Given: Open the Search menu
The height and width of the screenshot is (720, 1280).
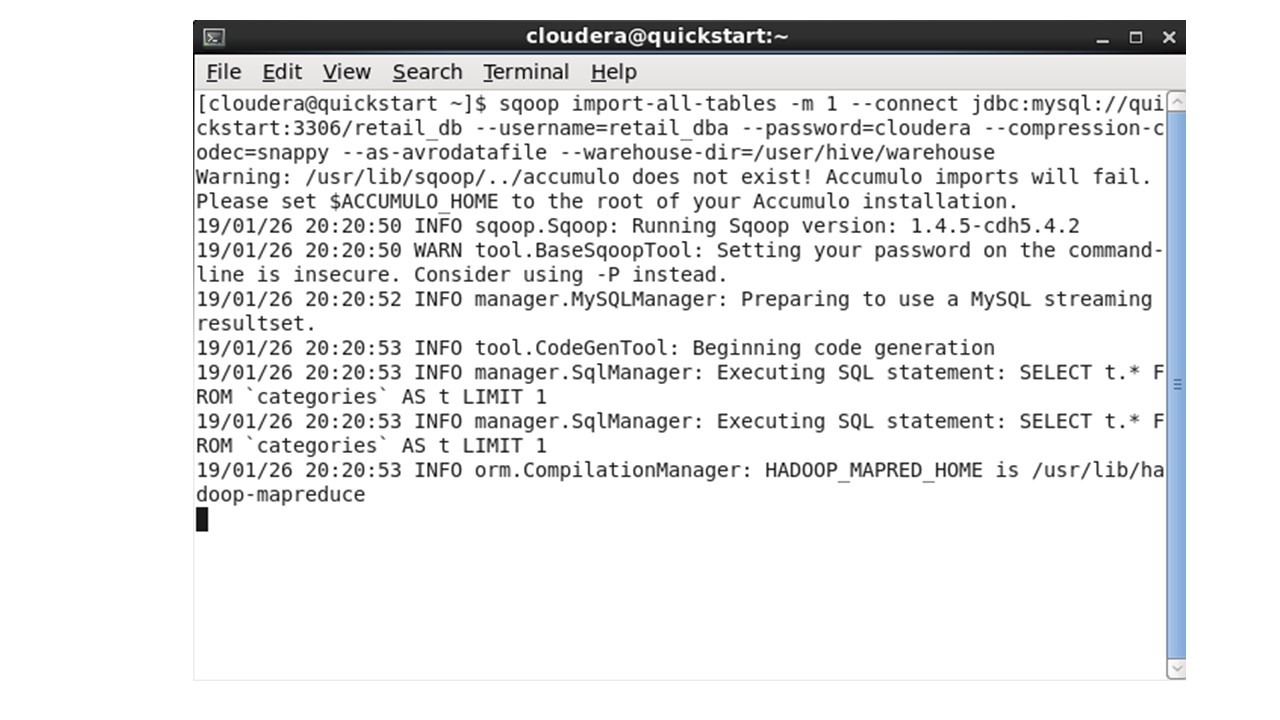Looking at the screenshot, I should coord(427,72).
